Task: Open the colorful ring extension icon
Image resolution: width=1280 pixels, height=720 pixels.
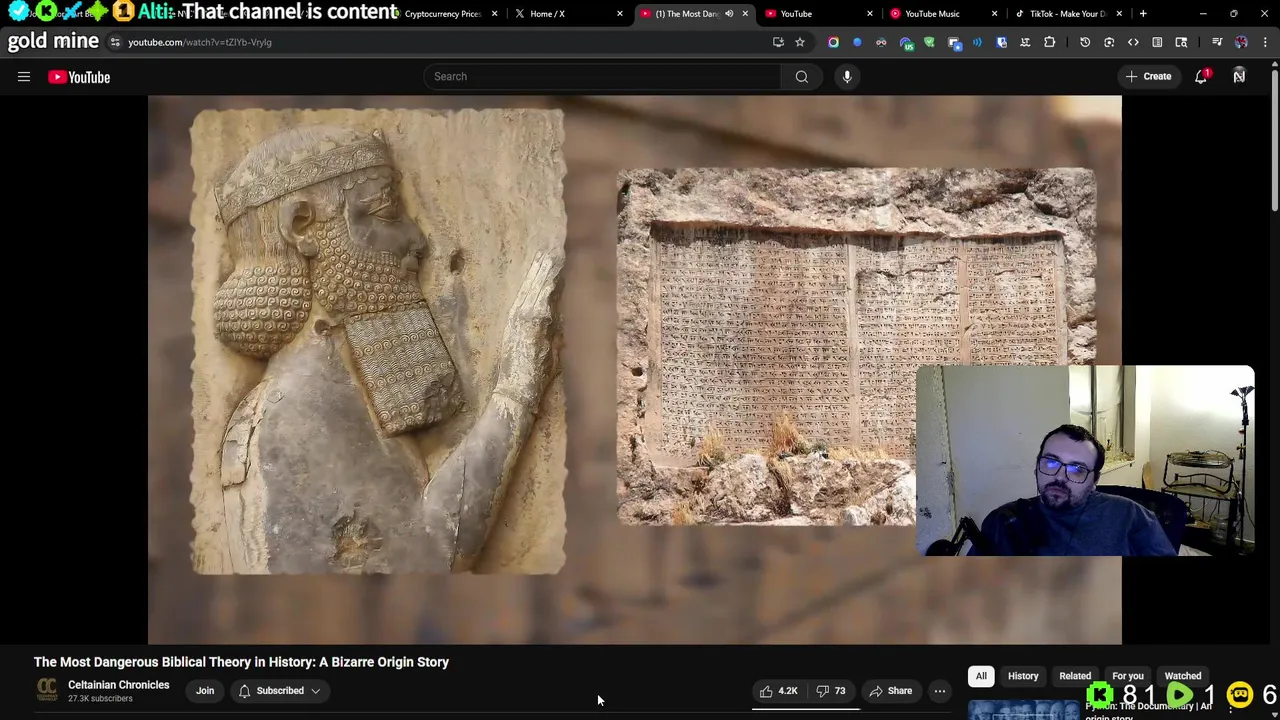Action: click(833, 42)
